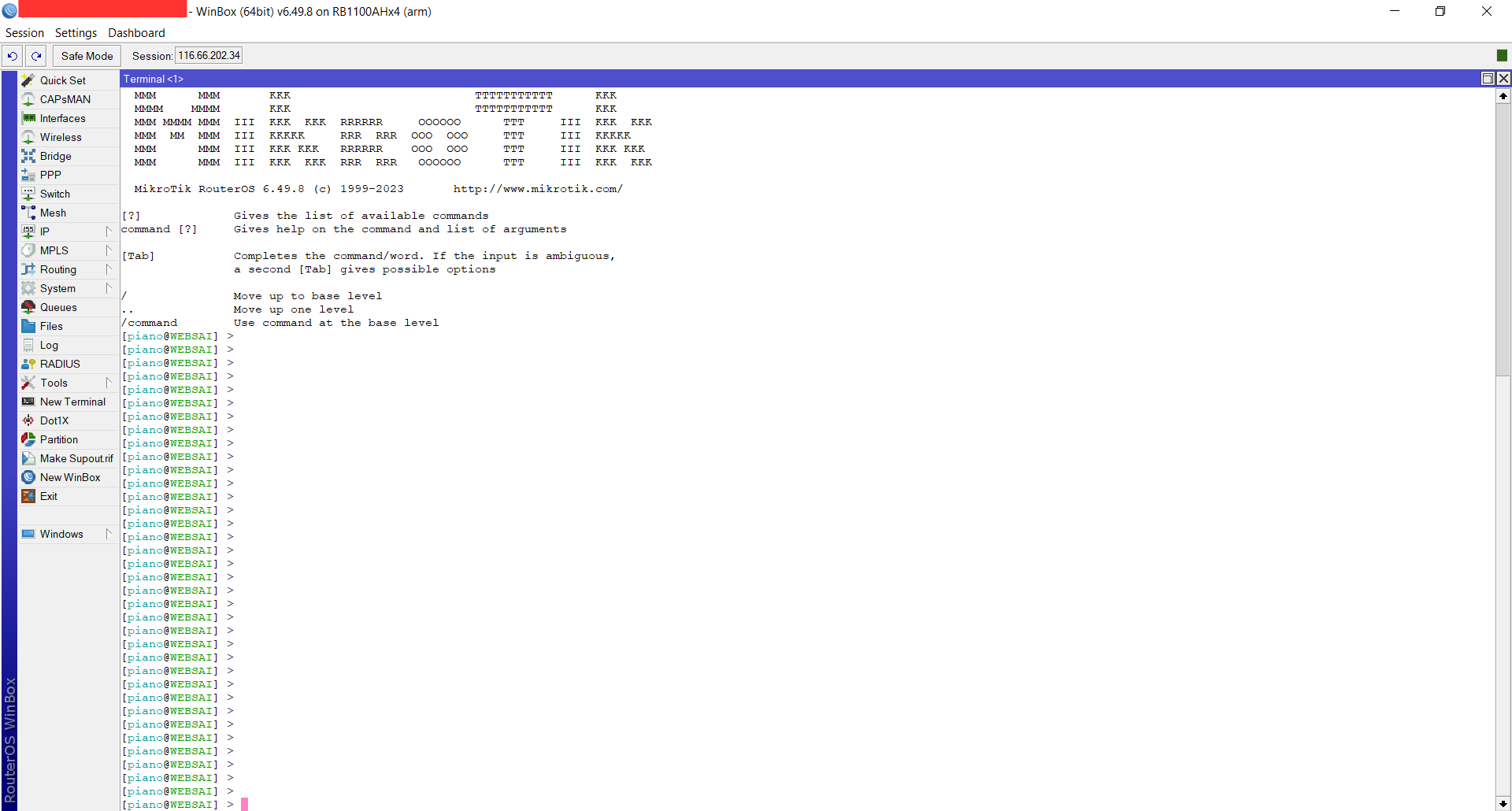Viewport: 1512px width, 811px height.
Task: Expand the System submenu arrow
Action: pyautogui.click(x=109, y=288)
